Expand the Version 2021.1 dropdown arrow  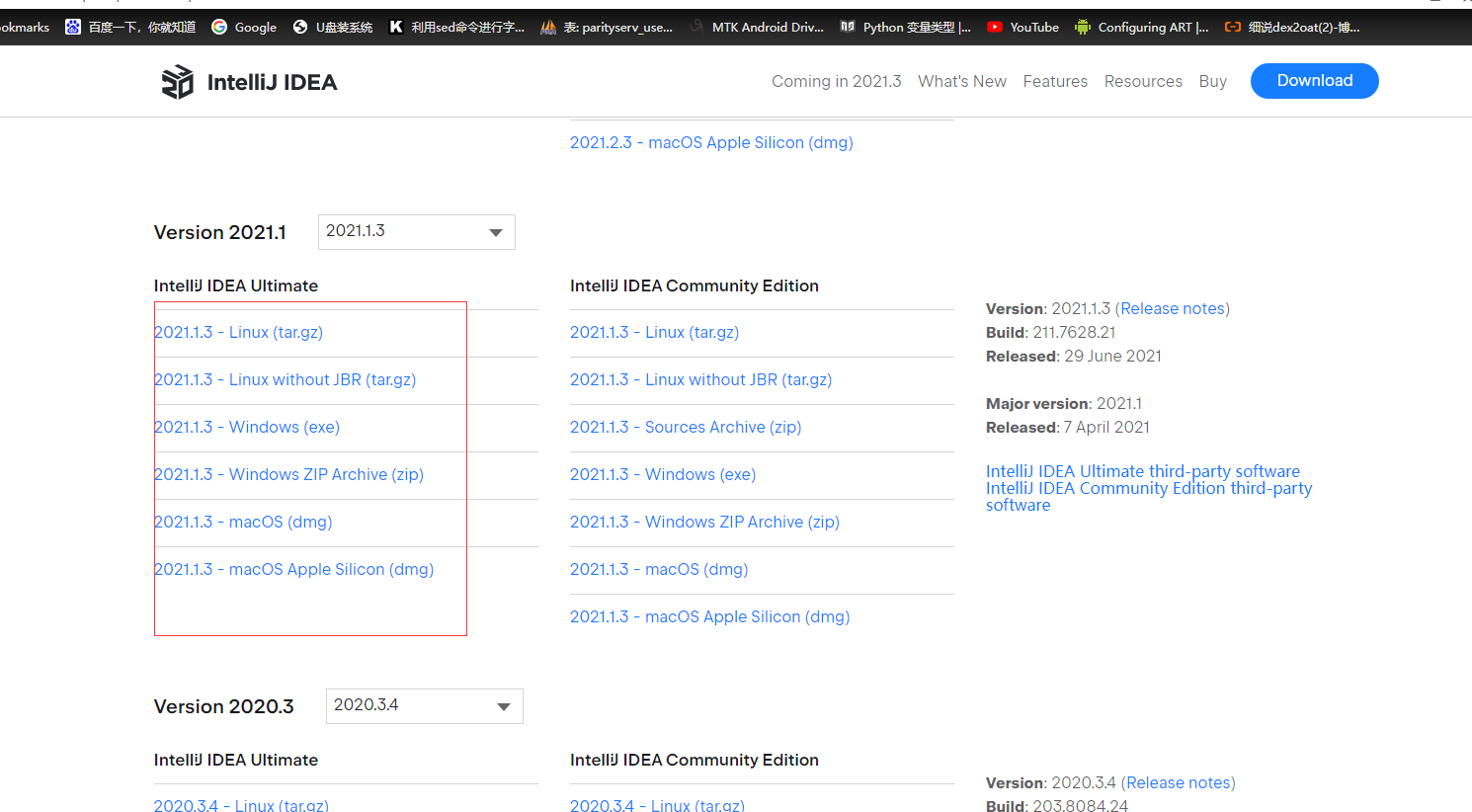(x=496, y=232)
